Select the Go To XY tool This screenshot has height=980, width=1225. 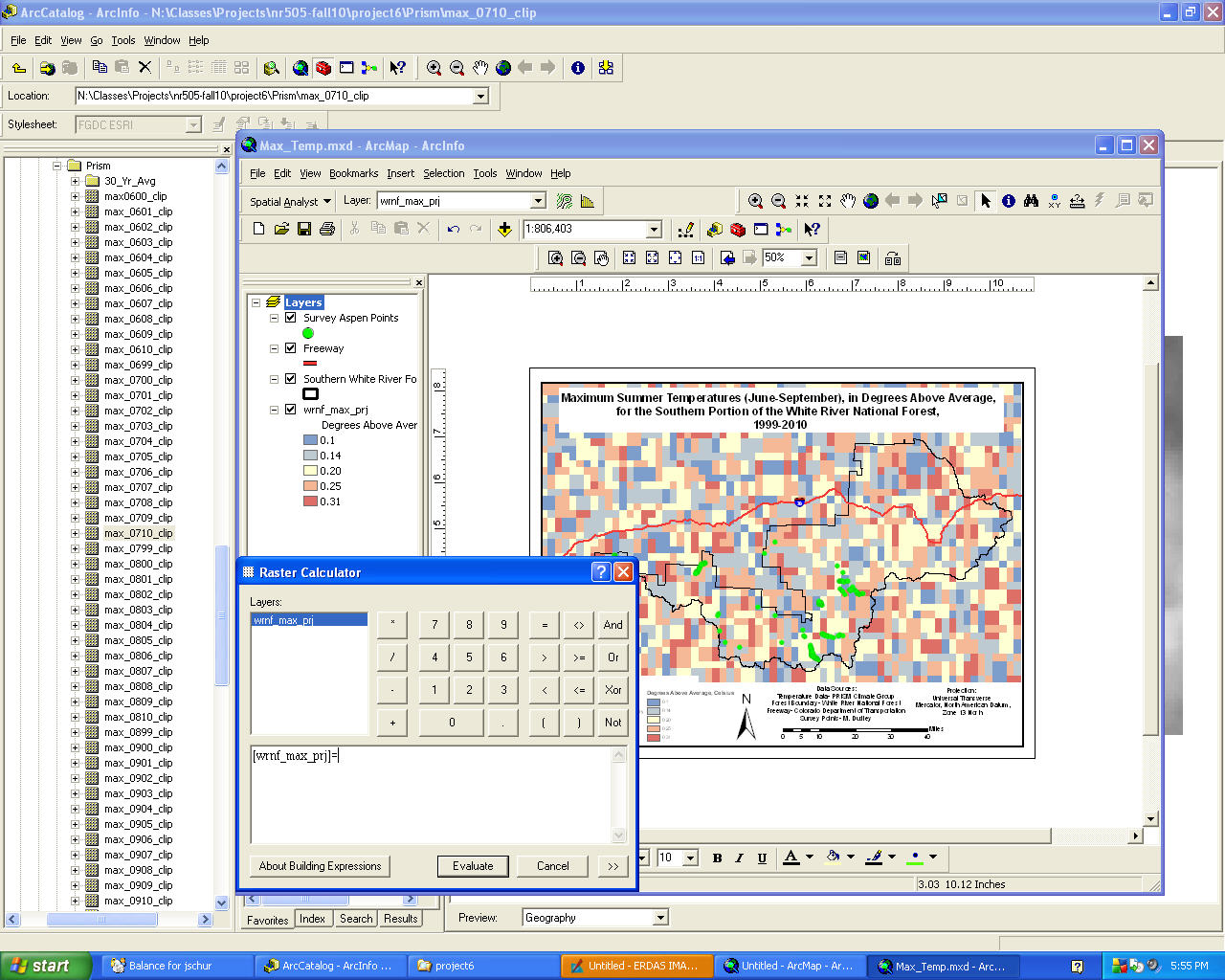point(1055,201)
